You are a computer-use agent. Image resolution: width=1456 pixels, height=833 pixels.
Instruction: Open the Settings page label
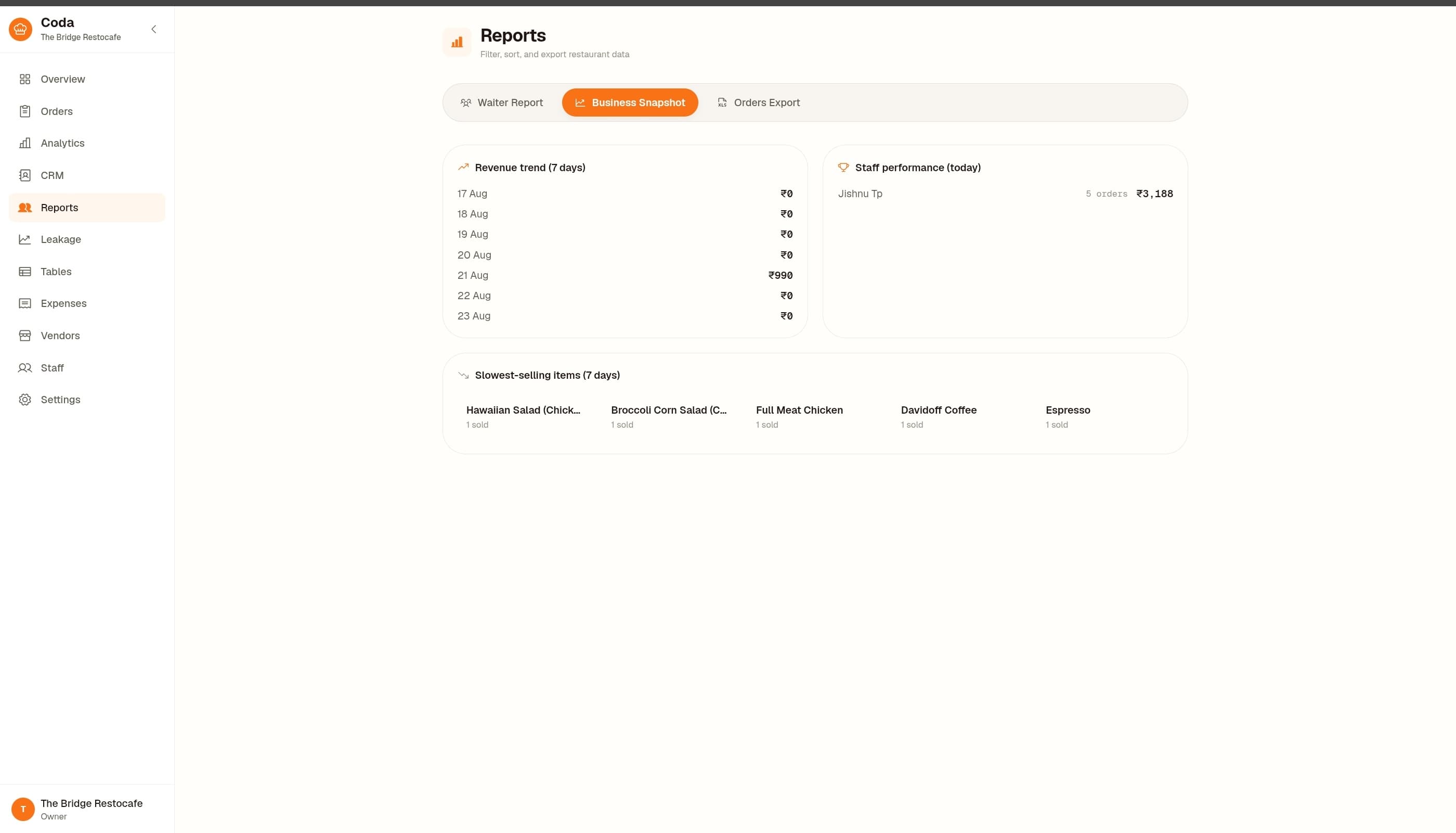click(x=60, y=400)
